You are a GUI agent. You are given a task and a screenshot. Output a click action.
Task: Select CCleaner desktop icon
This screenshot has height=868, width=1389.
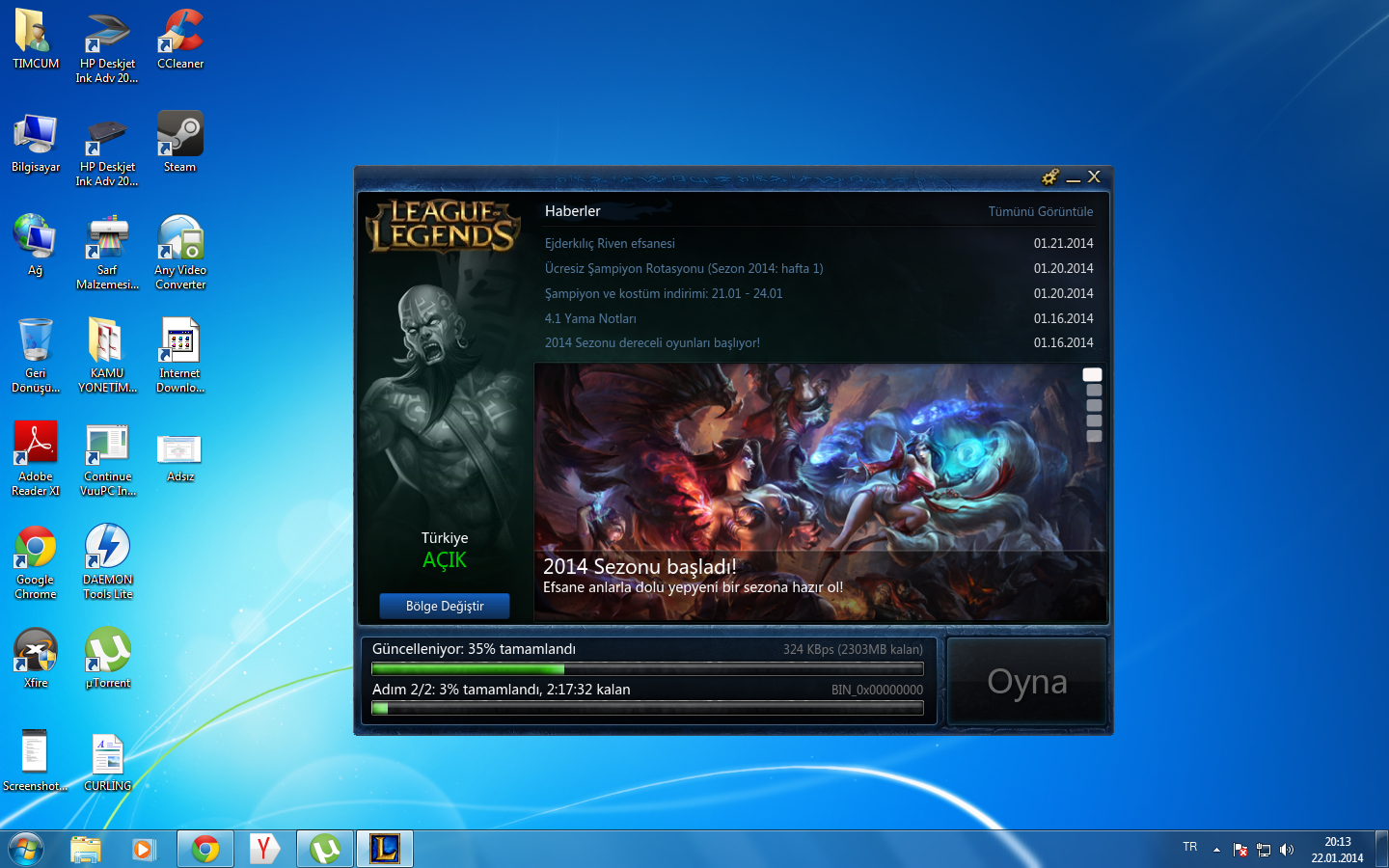point(180,39)
